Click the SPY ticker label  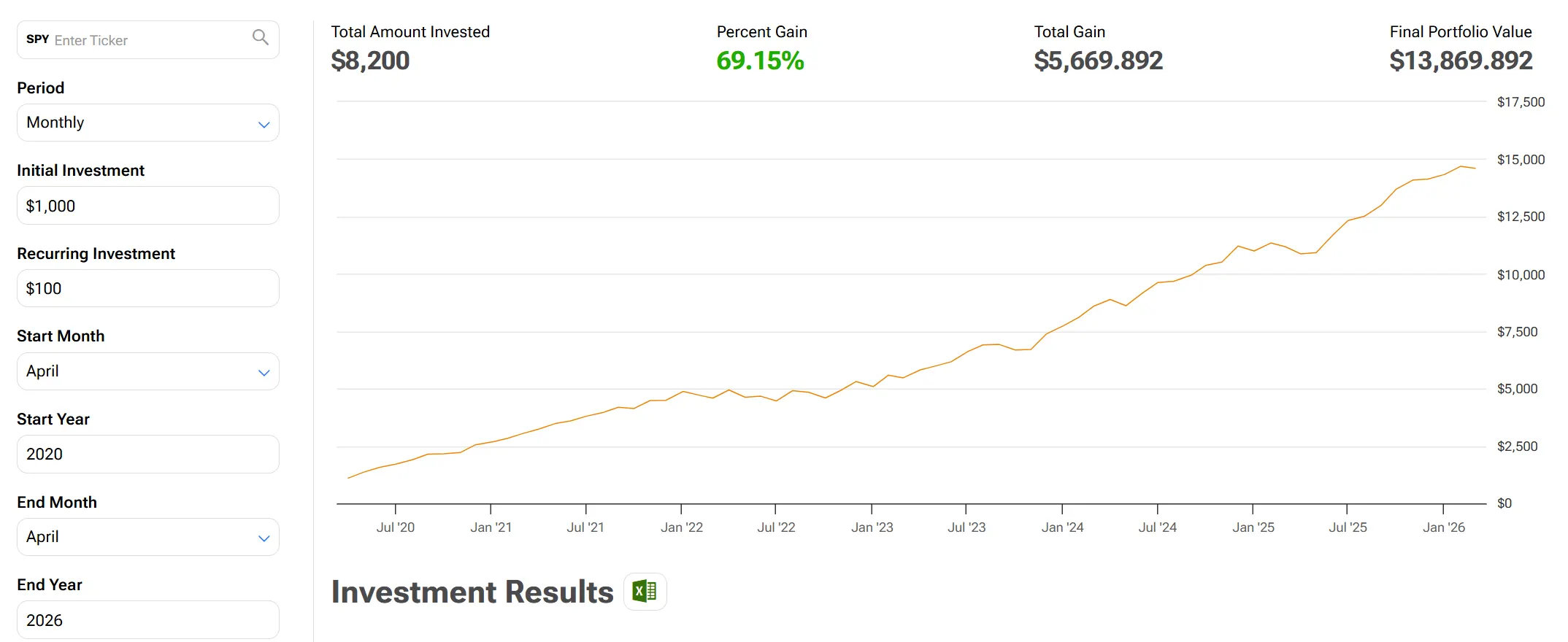(x=37, y=39)
